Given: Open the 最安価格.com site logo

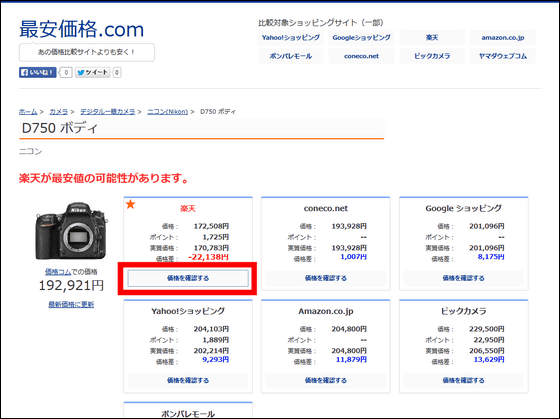Looking at the screenshot, I should [81, 29].
